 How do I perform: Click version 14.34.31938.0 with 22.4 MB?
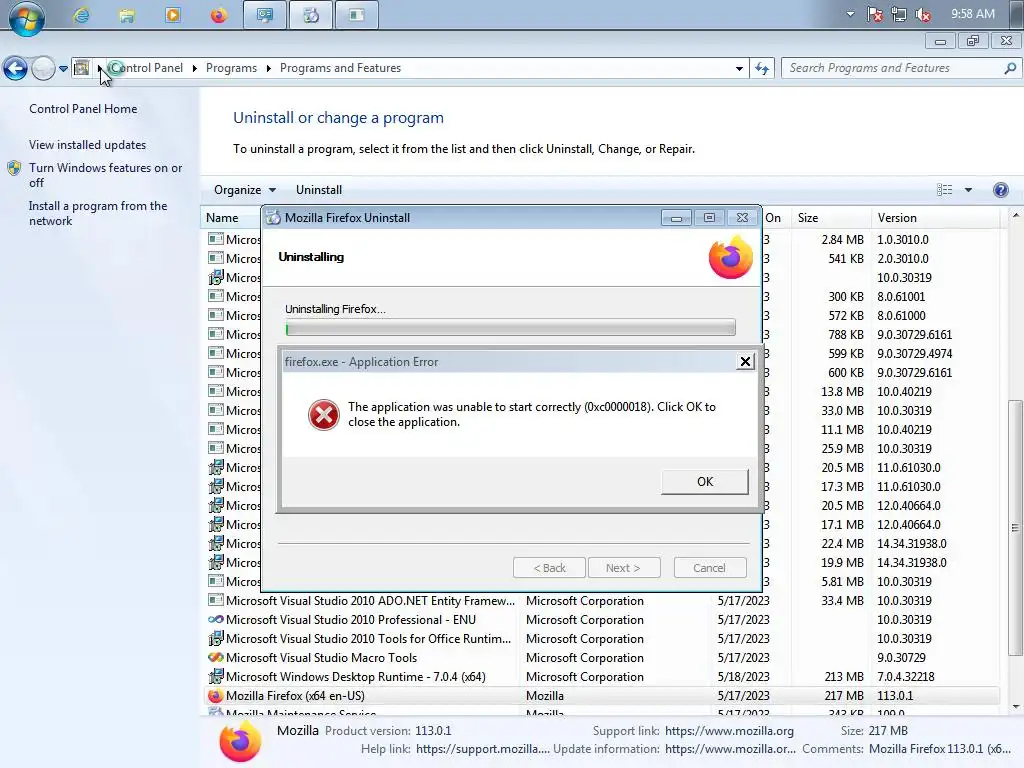tap(912, 544)
